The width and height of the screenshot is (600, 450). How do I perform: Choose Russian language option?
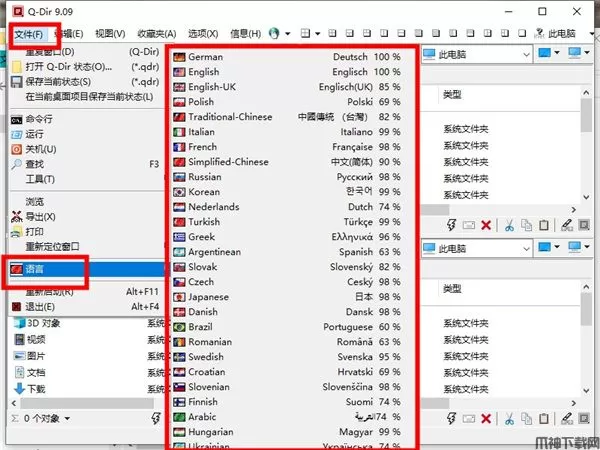pyautogui.click(x=287, y=177)
